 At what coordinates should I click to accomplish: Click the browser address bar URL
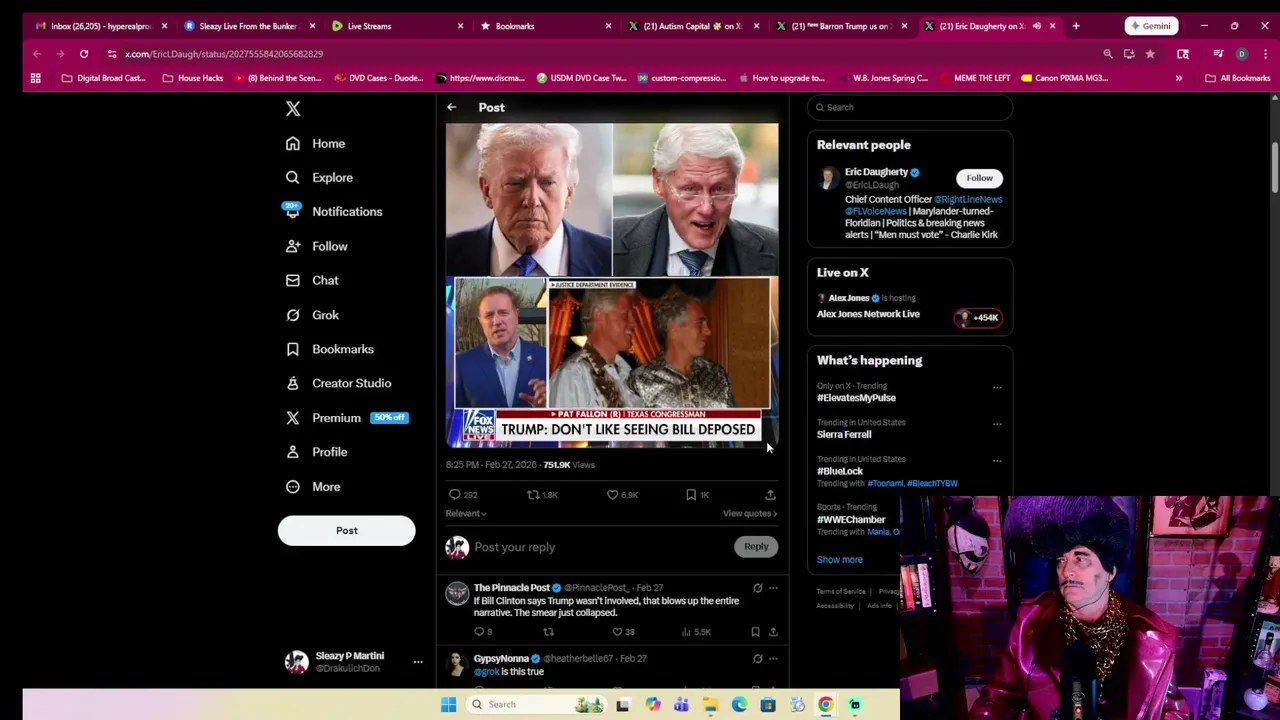click(x=223, y=54)
